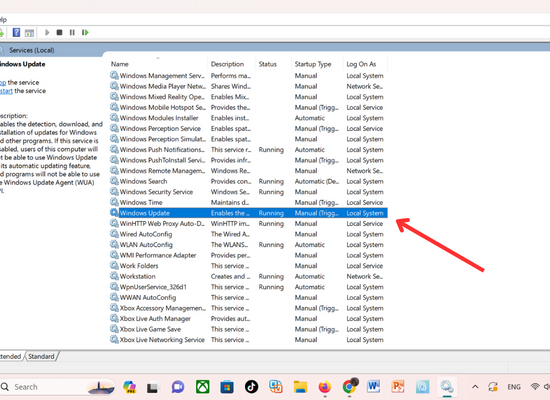This screenshot has height=400, width=550.
Task: Click the Windows Search service gear icon
Action: pos(114,181)
